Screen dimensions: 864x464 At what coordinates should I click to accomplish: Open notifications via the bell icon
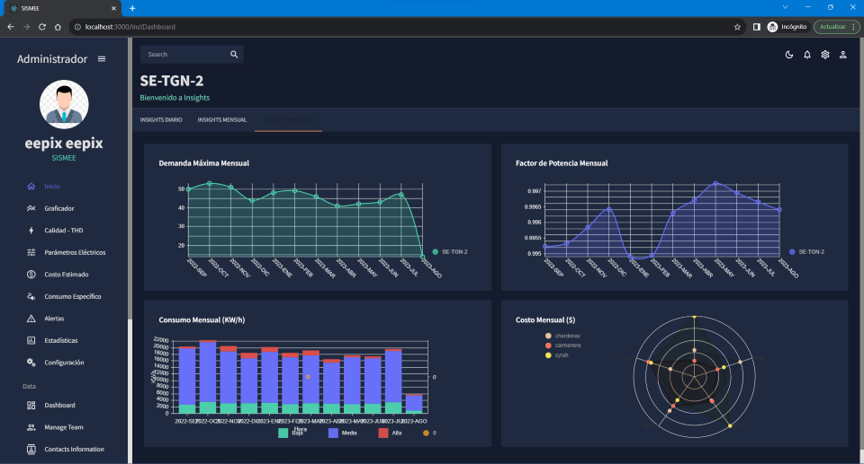[807, 55]
